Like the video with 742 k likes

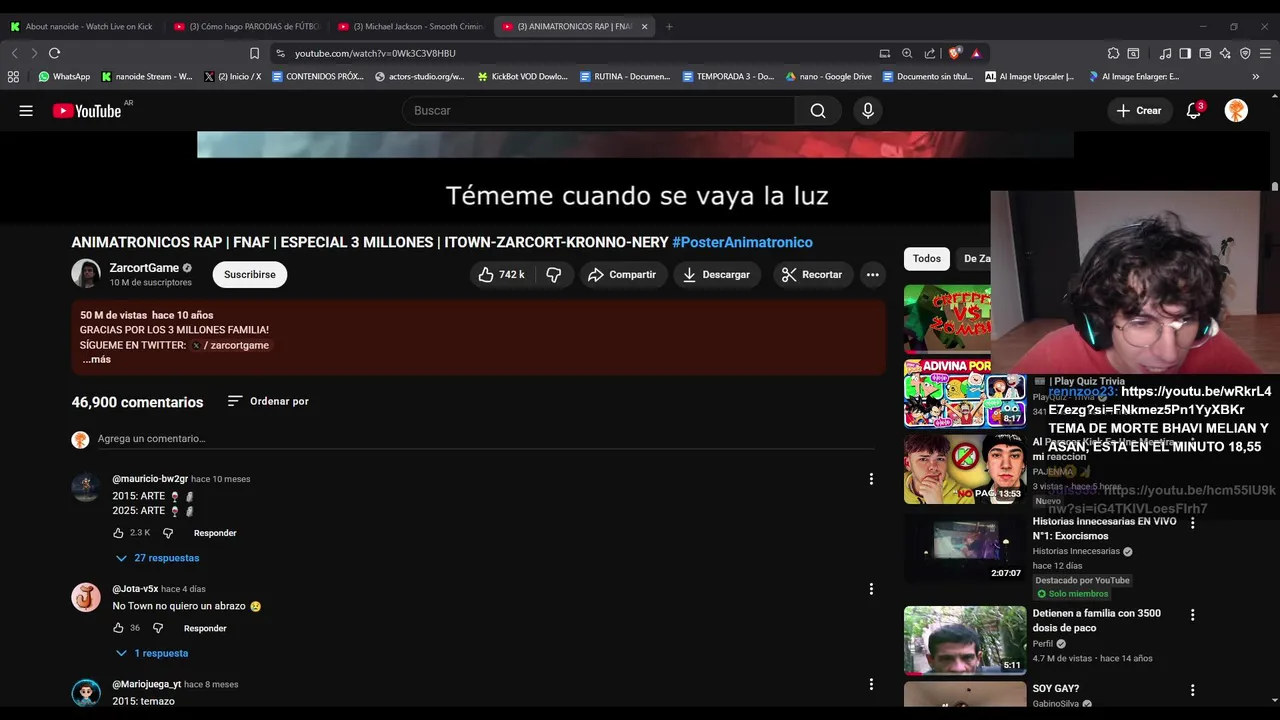502,275
